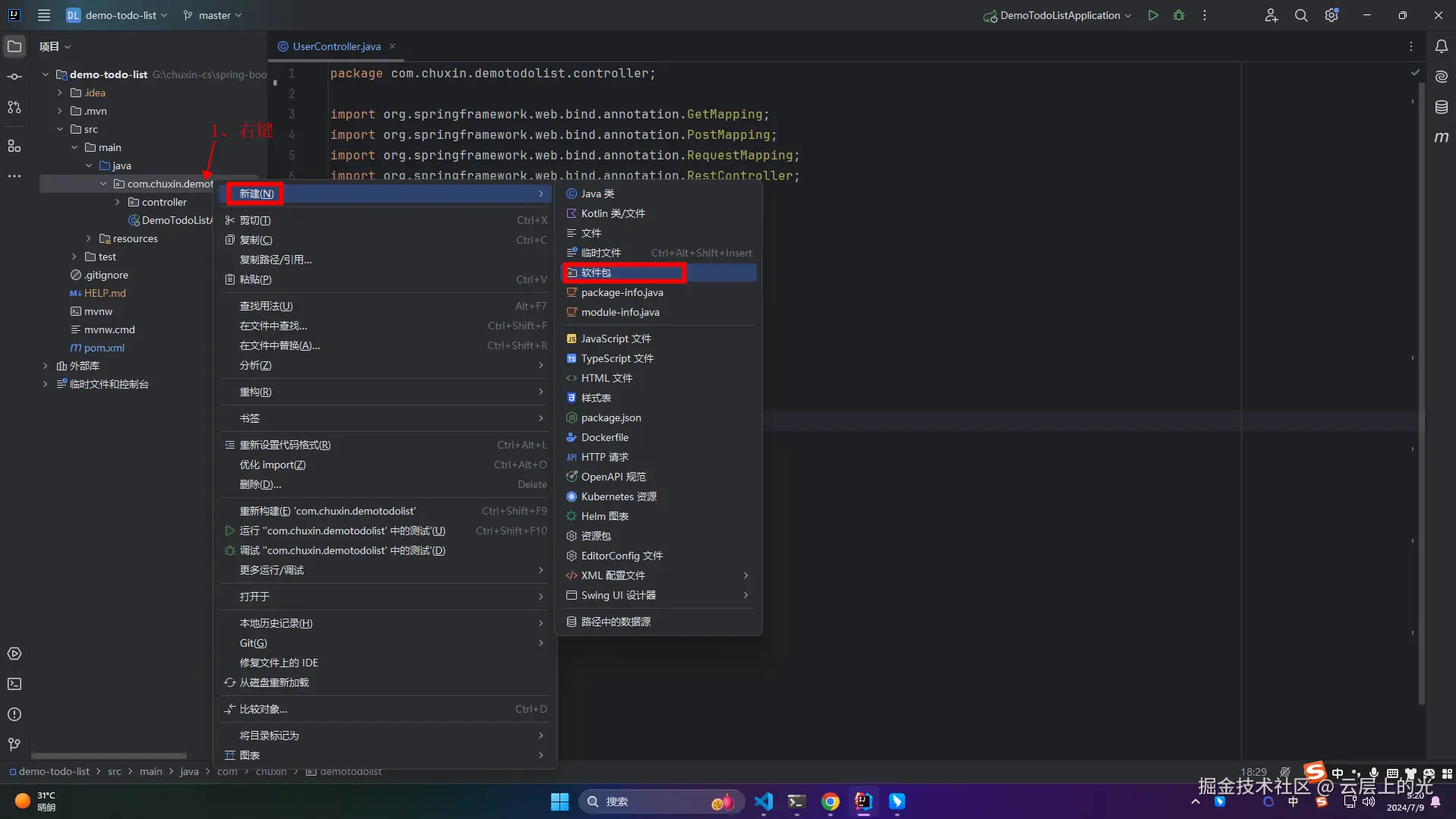
Task: Select Dockerfile in New submenu
Action: [659, 437]
